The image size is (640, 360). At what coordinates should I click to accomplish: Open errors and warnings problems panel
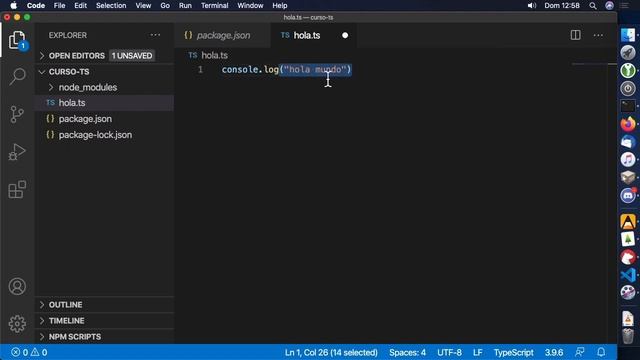(29, 352)
